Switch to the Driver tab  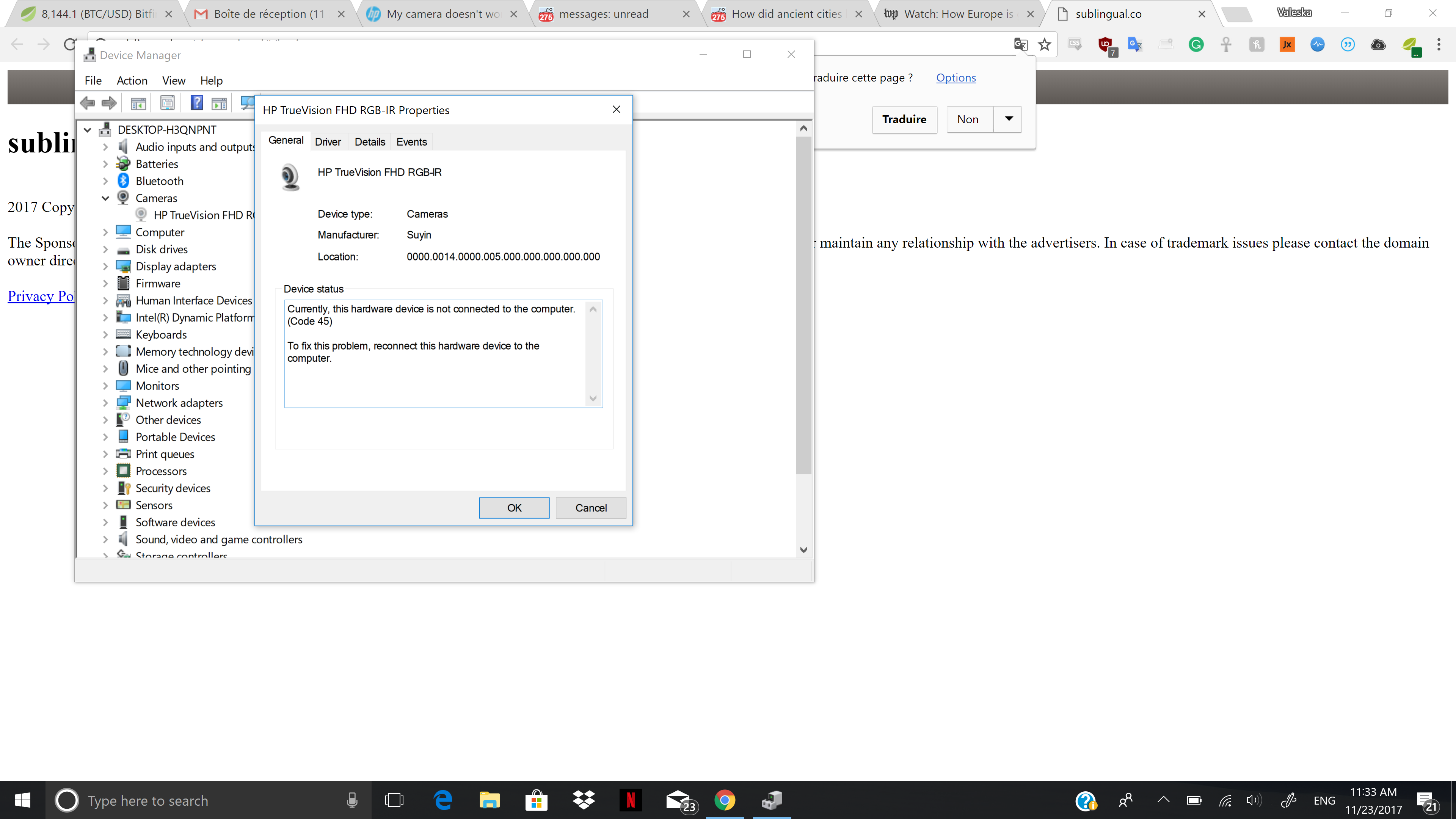click(x=328, y=142)
